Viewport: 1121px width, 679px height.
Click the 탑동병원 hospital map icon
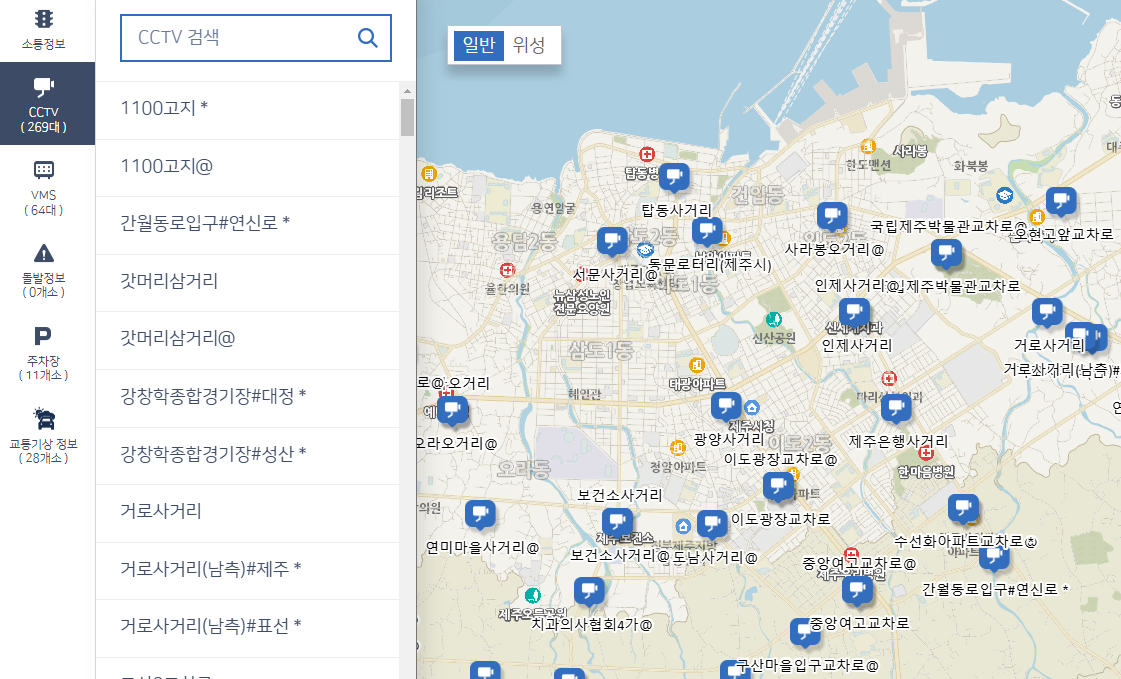coord(647,154)
